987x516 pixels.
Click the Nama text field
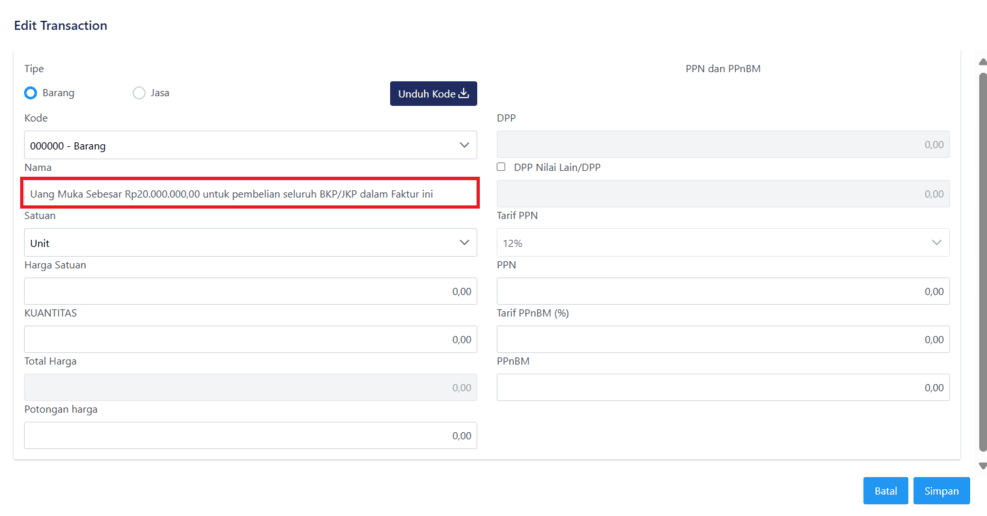(250, 193)
